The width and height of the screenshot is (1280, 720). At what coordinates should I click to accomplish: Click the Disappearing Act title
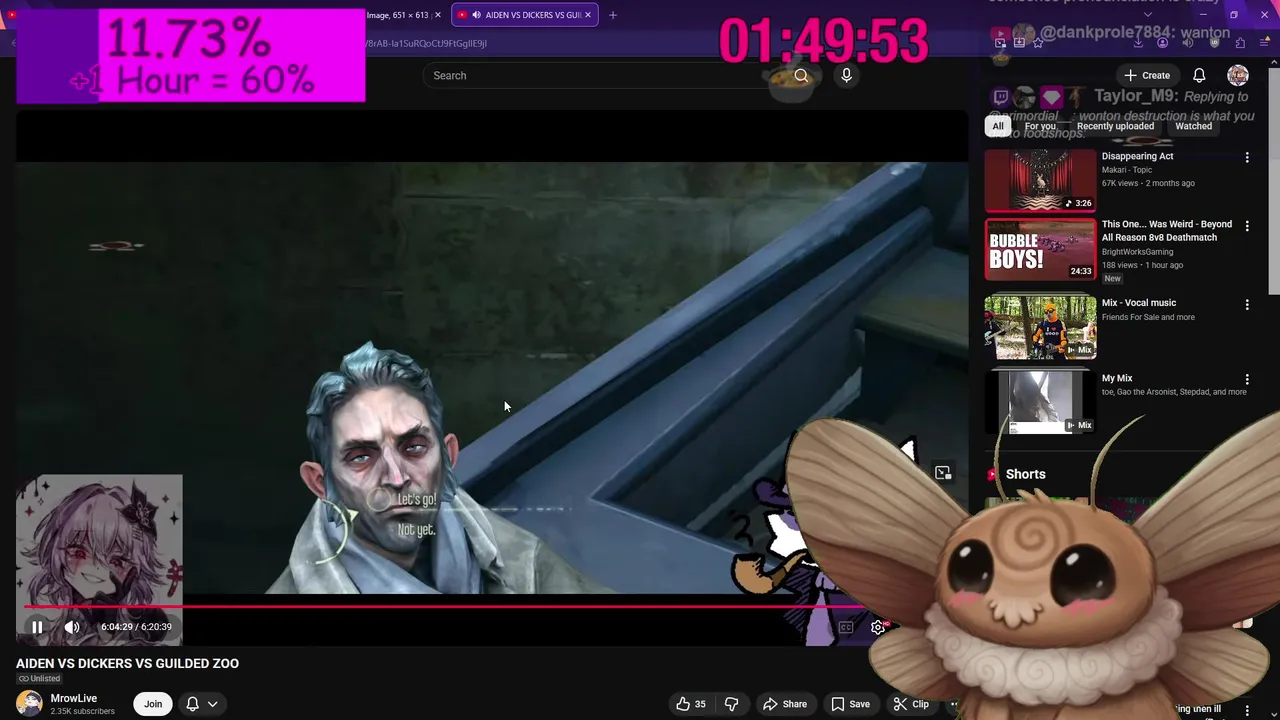point(1137,156)
